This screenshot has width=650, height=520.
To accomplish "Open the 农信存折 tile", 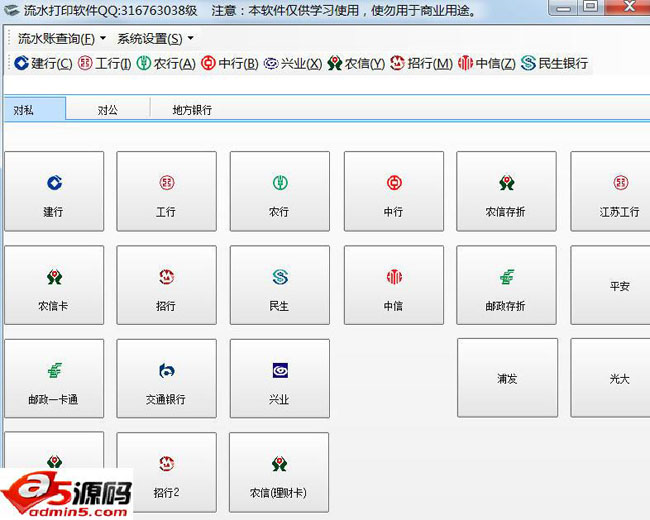I will click(506, 191).
